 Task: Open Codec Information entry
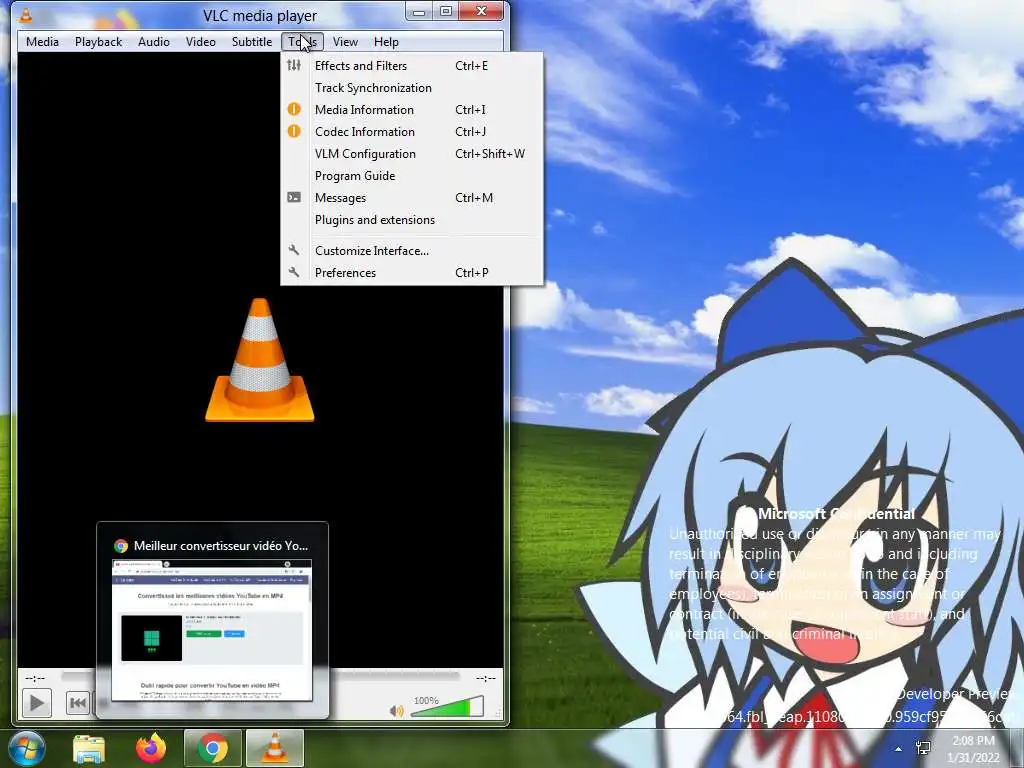click(x=411, y=131)
